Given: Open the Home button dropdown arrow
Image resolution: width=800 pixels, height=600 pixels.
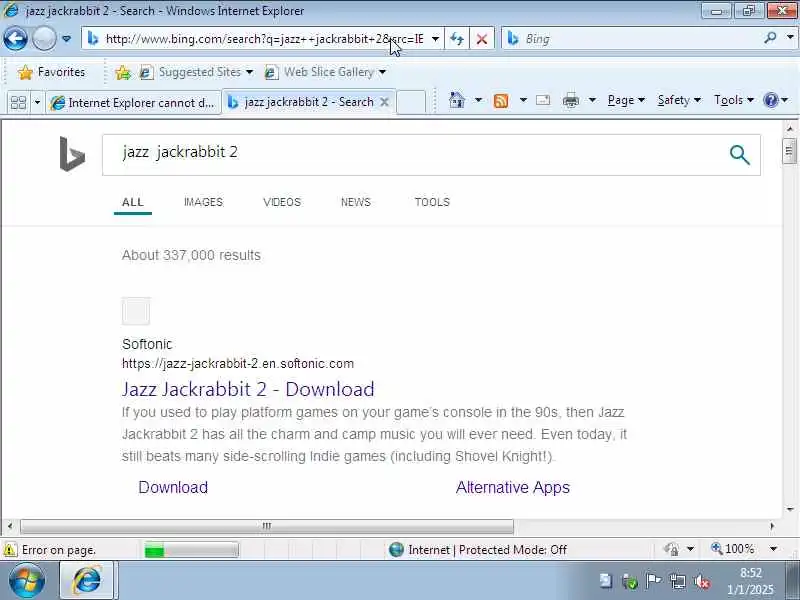Looking at the screenshot, I should pos(479,100).
